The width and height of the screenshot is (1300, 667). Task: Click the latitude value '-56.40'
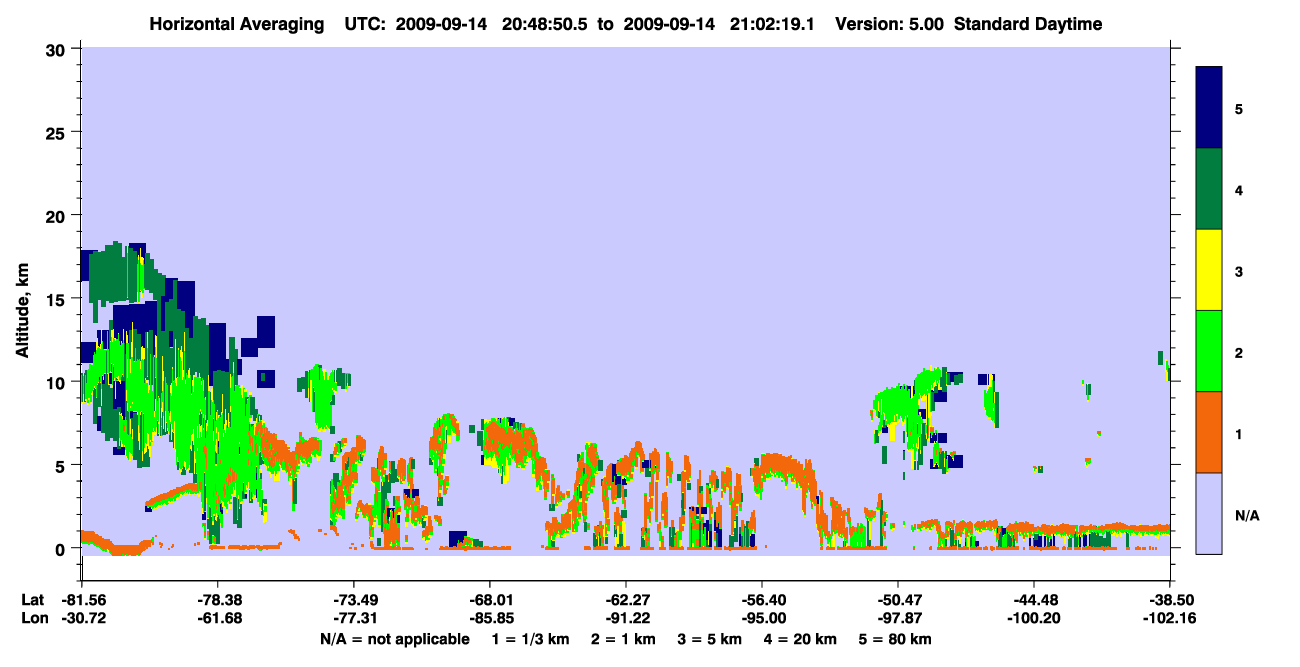pos(761,600)
